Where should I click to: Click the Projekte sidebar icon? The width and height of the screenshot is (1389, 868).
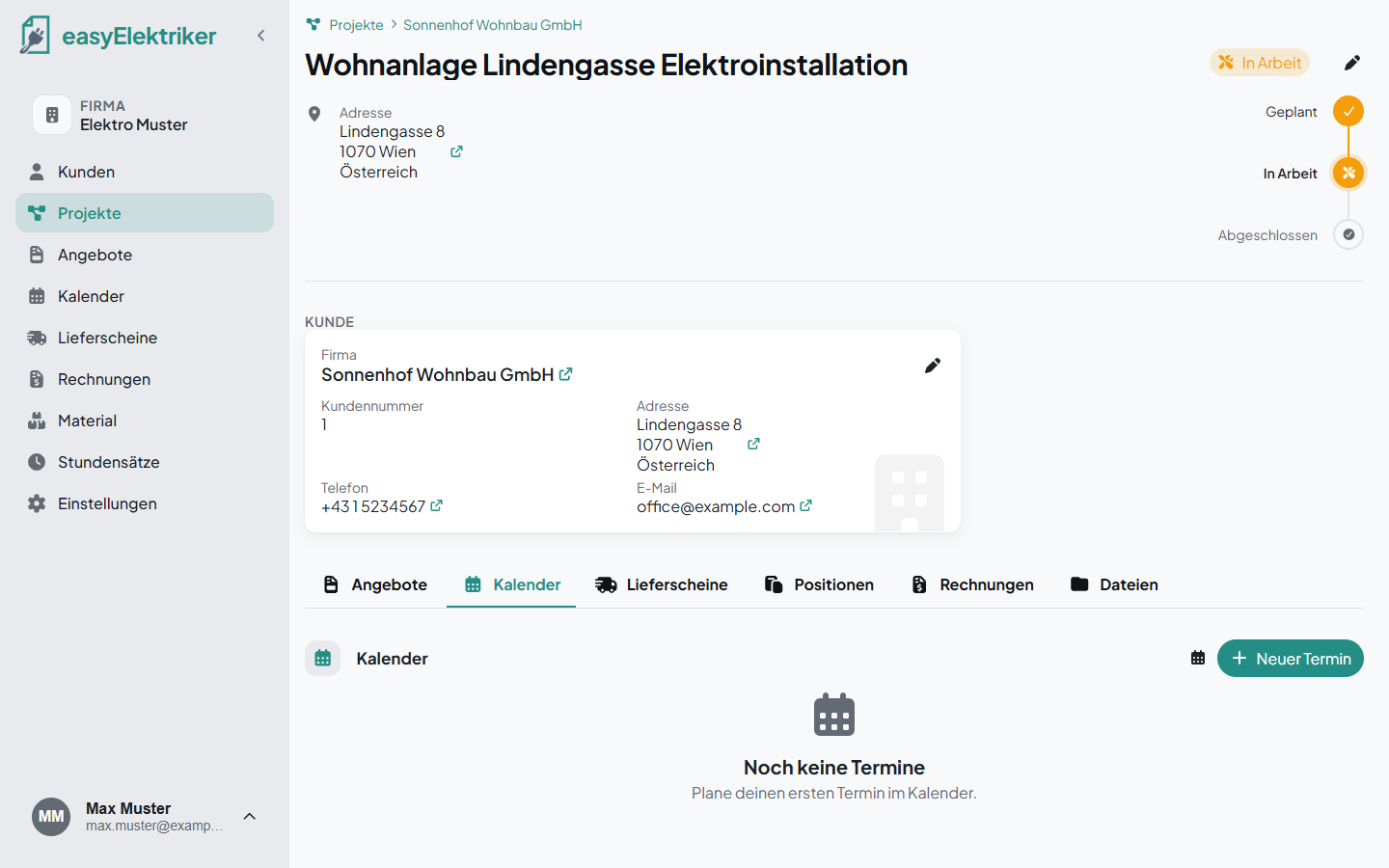click(x=37, y=213)
